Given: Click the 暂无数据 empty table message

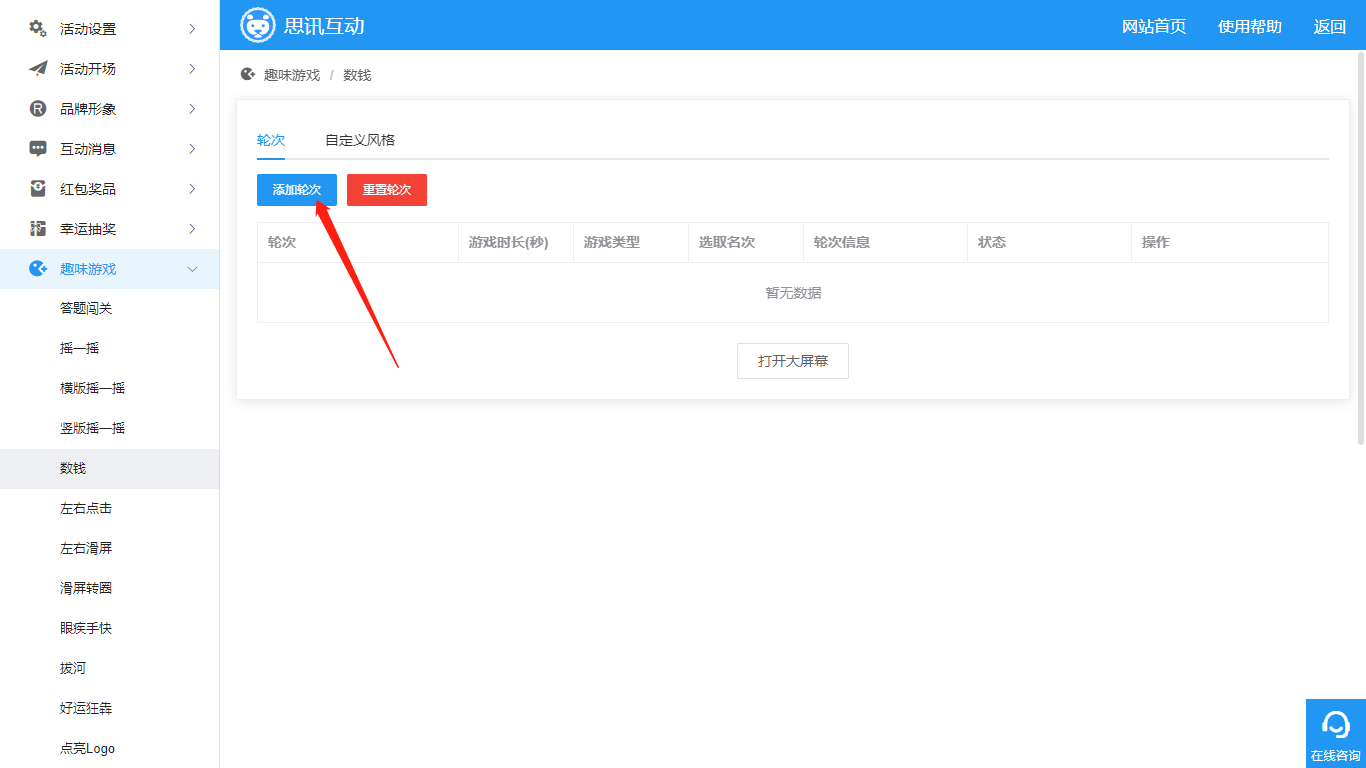Looking at the screenshot, I should (x=793, y=292).
